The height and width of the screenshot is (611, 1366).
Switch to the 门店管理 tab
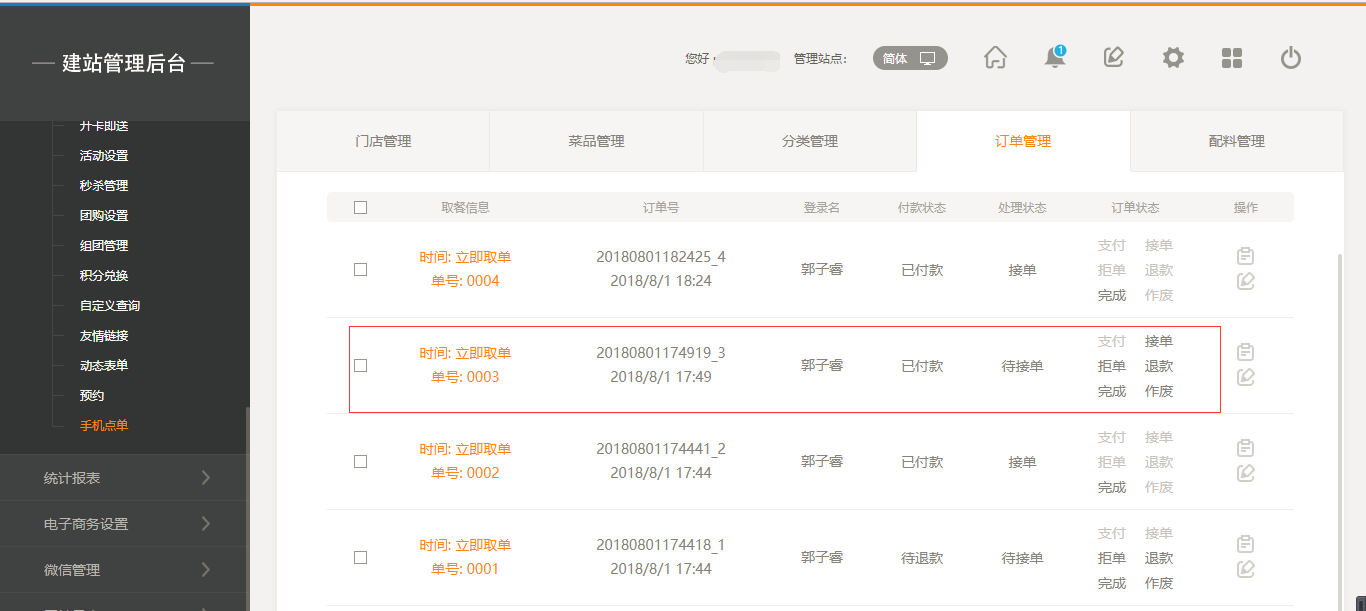tap(383, 141)
